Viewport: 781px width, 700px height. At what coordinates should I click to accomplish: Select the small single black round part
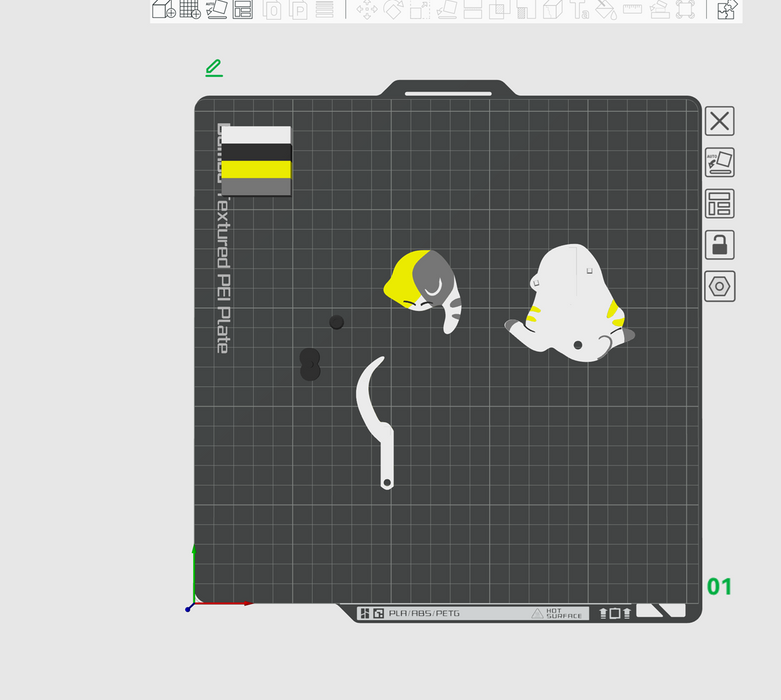click(x=337, y=322)
